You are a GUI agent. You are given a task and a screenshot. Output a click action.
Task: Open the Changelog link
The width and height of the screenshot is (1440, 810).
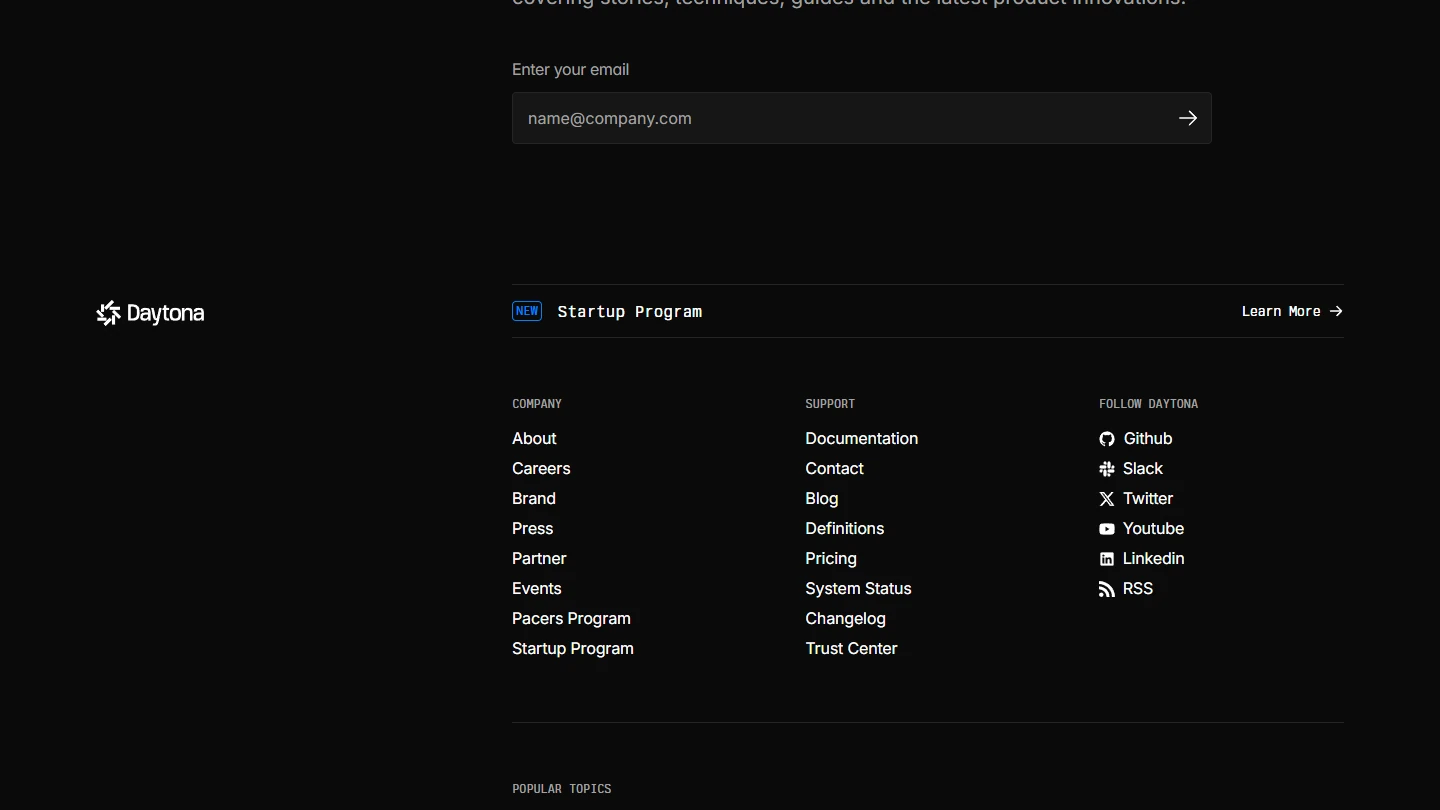(845, 618)
